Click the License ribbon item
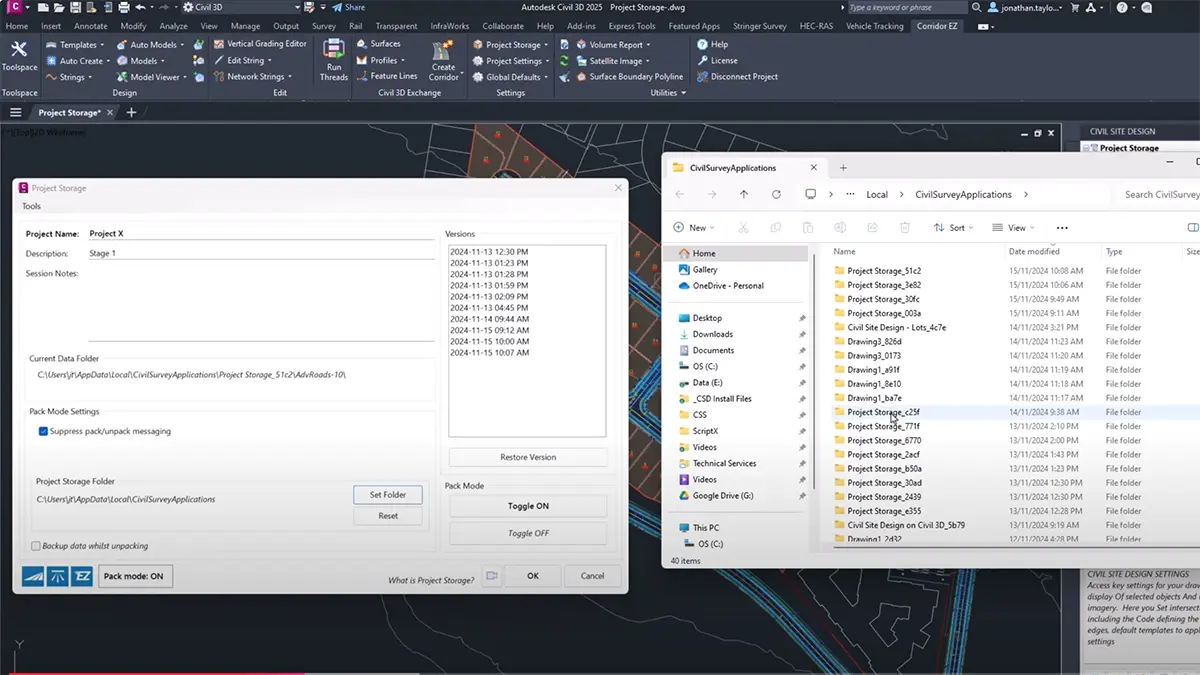Screen dimensions: 1200x675 click(717, 61)
